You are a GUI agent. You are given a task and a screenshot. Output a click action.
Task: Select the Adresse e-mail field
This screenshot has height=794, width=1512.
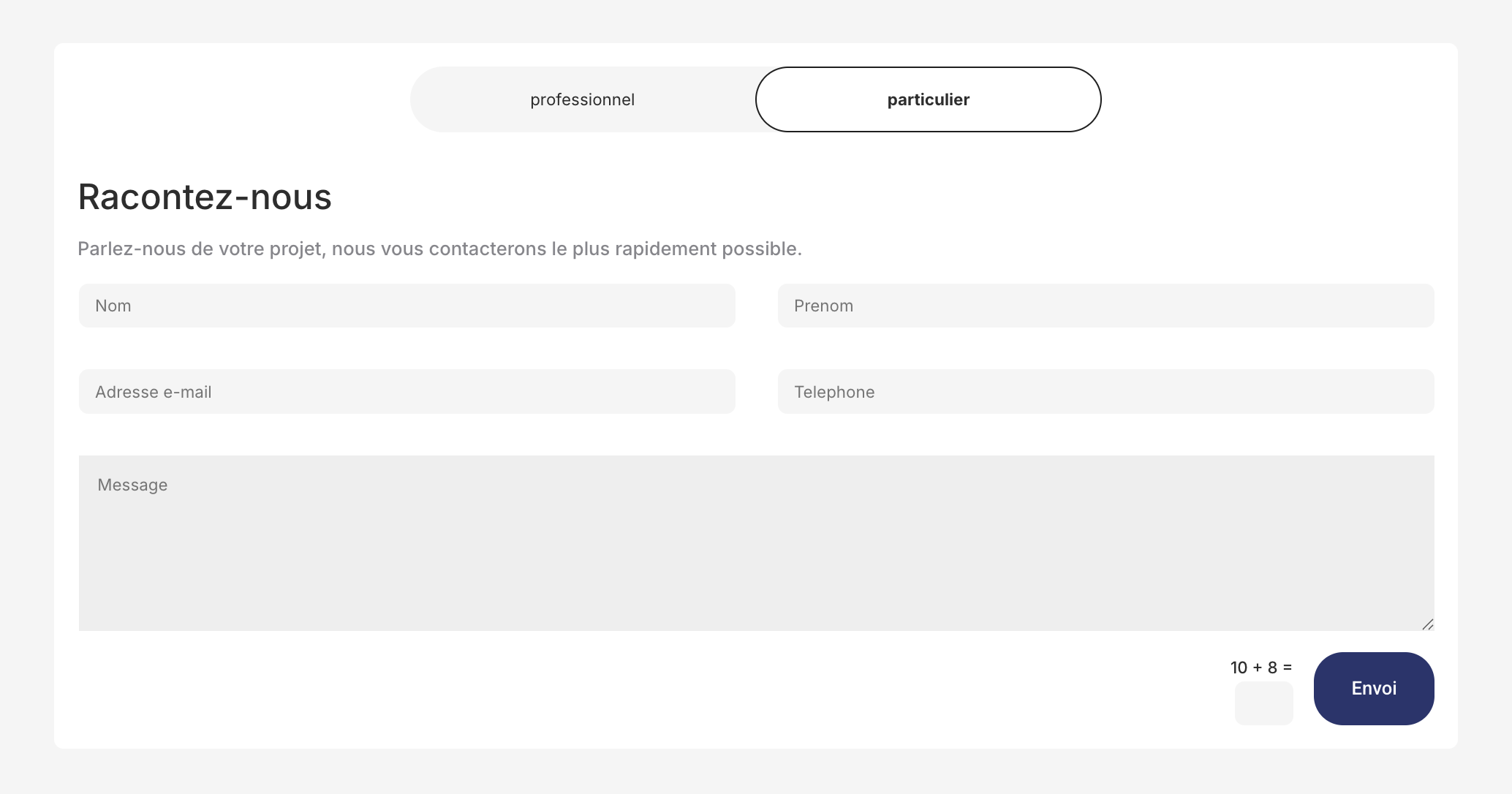pyautogui.click(x=407, y=391)
